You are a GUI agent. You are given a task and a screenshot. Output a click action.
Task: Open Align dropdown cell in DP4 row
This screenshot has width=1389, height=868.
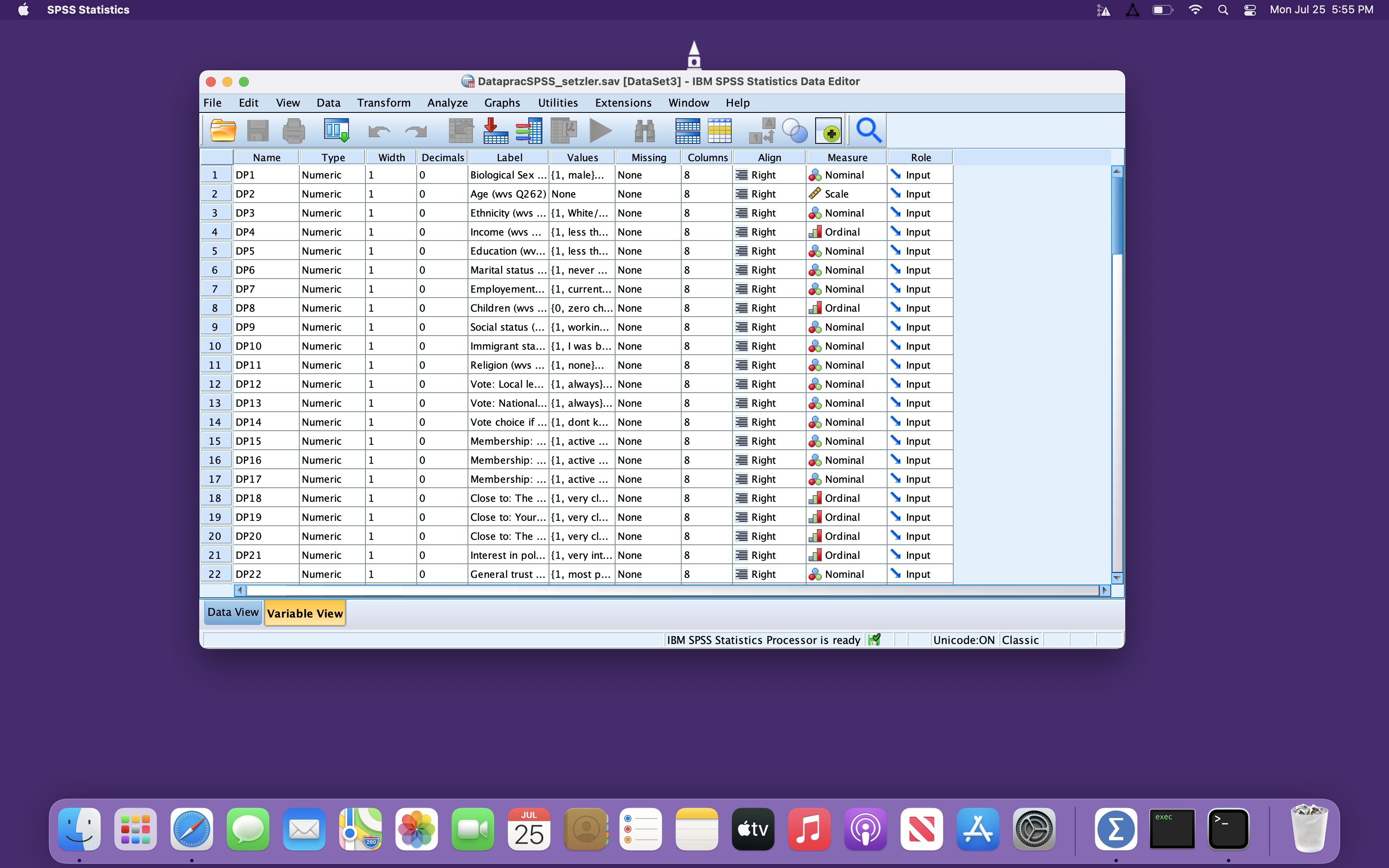coord(769,232)
